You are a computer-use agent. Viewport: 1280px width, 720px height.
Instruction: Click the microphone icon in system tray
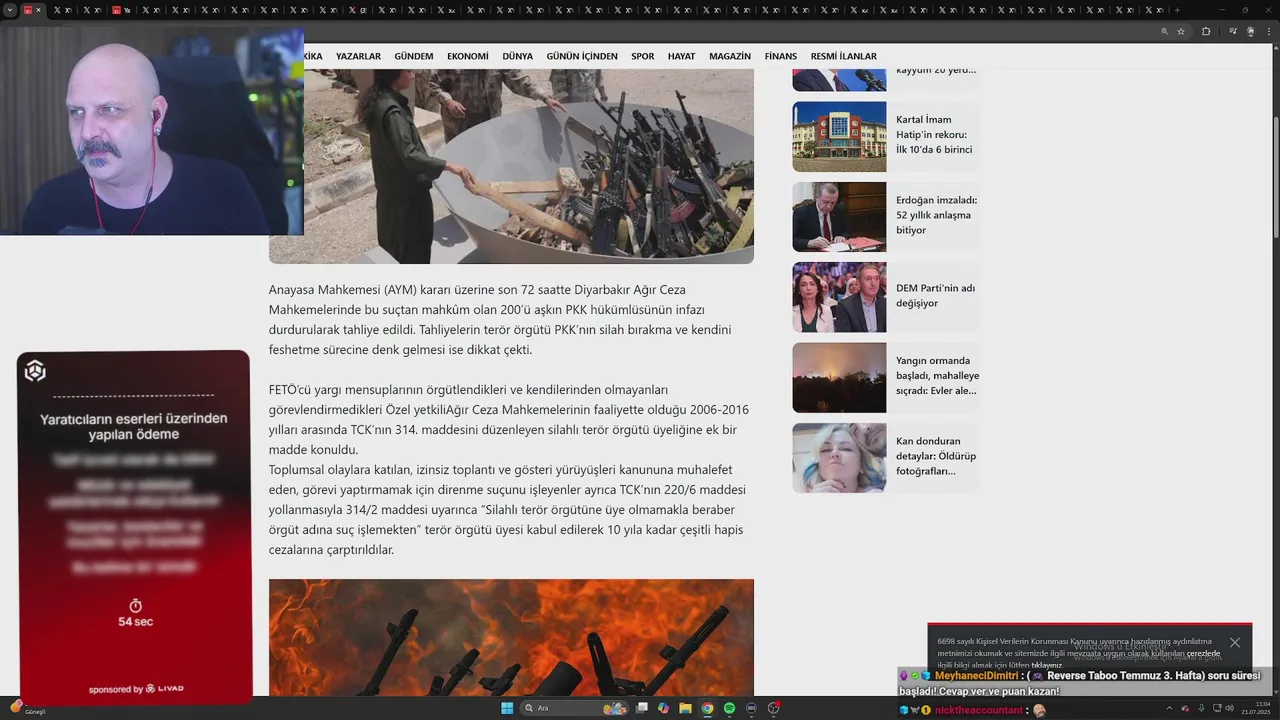pos(1201,708)
